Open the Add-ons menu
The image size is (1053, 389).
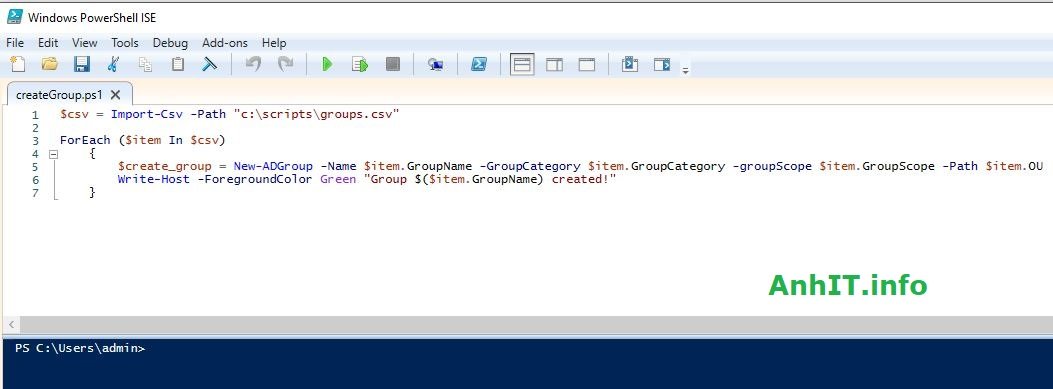click(x=225, y=42)
